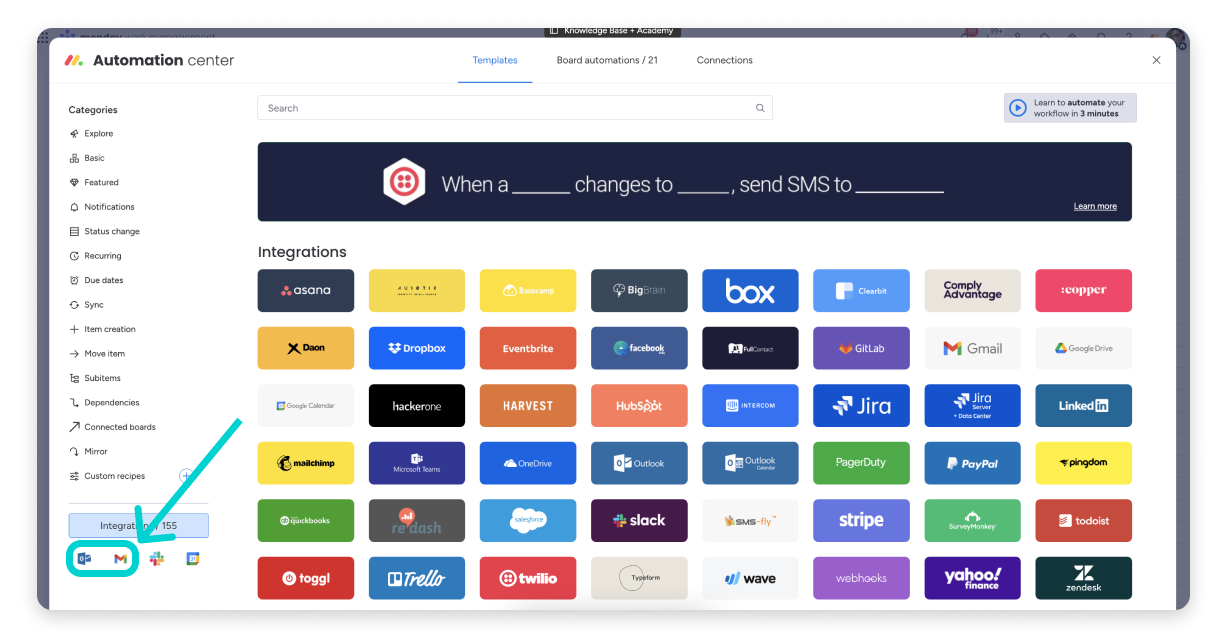Screen dimensions: 1227x638
Task: Open the PayPal integration tile
Action: (x=973, y=463)
